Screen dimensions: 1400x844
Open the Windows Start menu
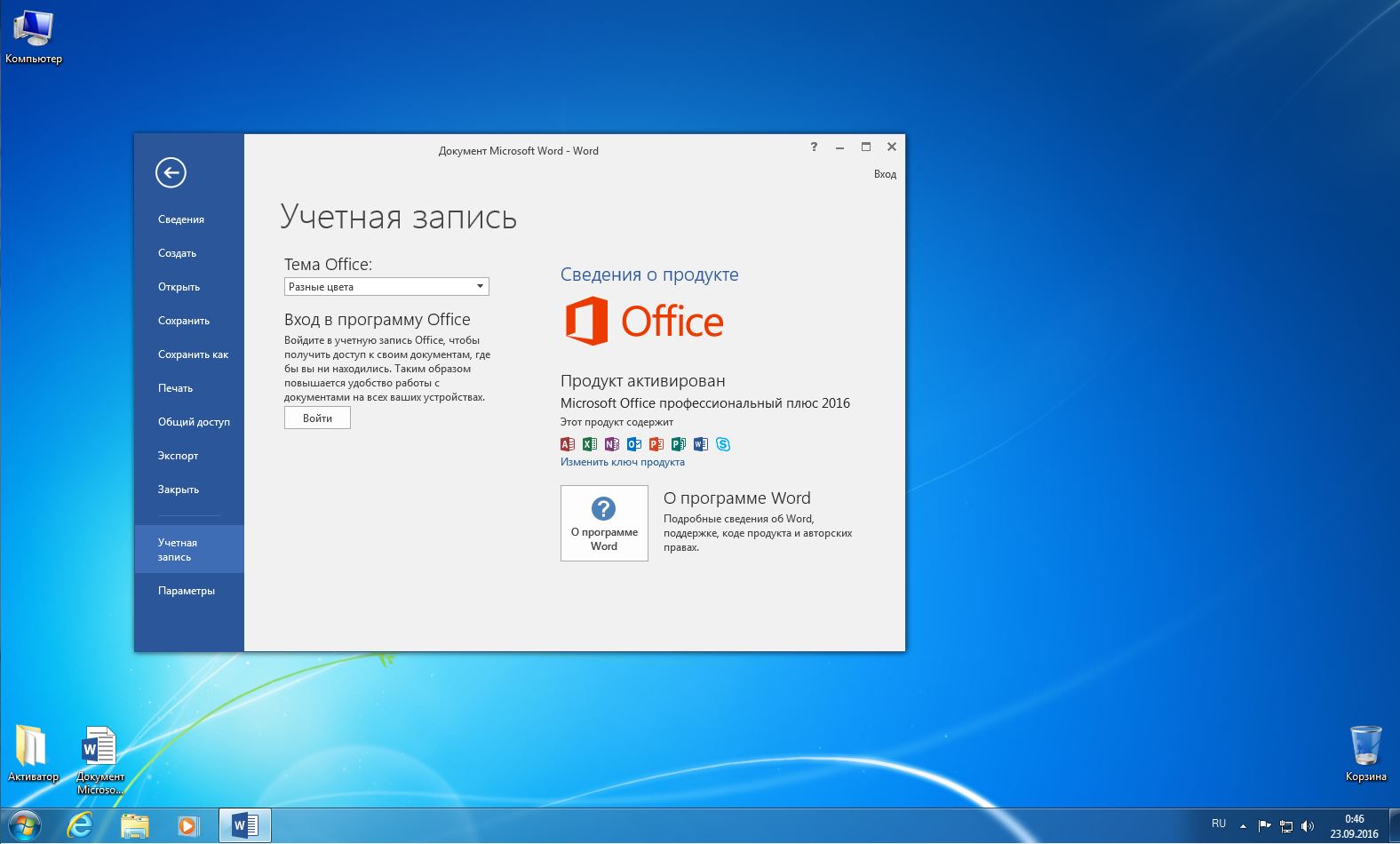tap(24, 826)
